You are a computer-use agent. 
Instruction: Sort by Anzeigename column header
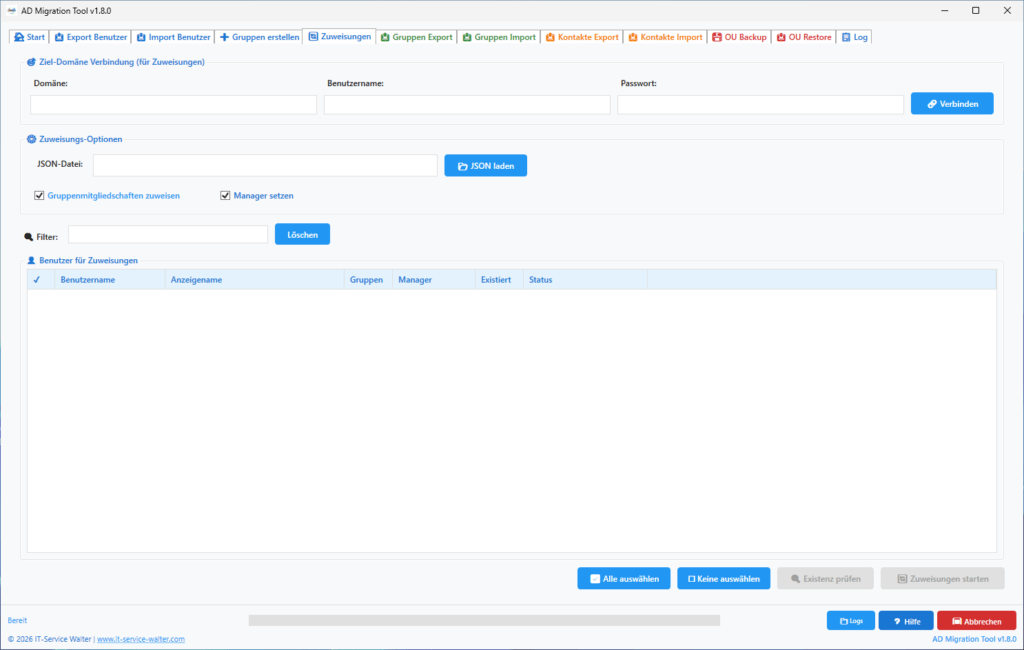click(255, 280)
